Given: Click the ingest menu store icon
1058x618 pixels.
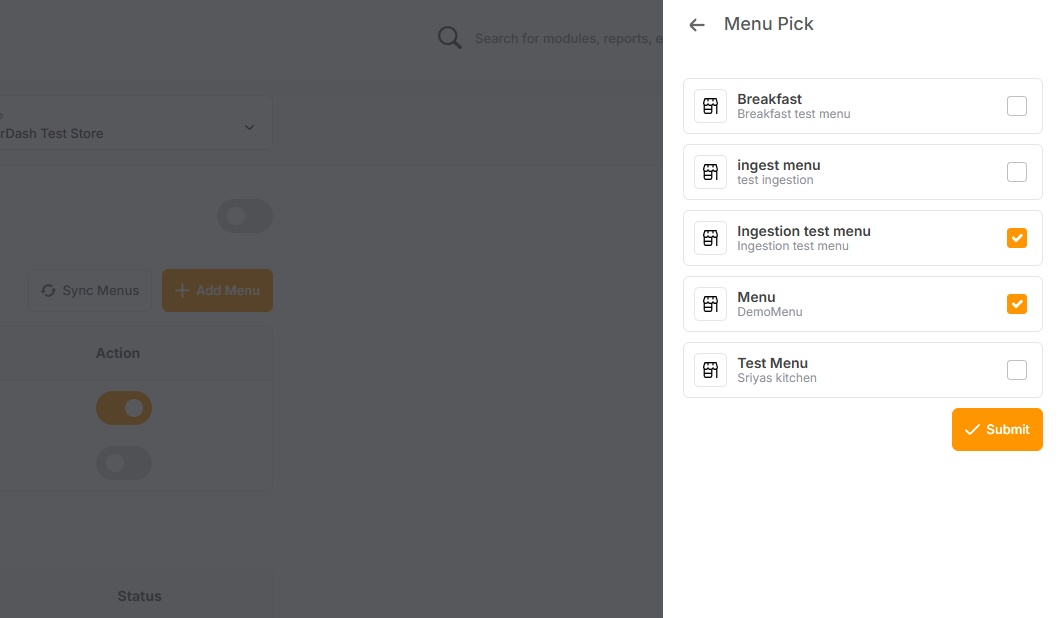Looking at the screenshot, I should pos(710,172).
